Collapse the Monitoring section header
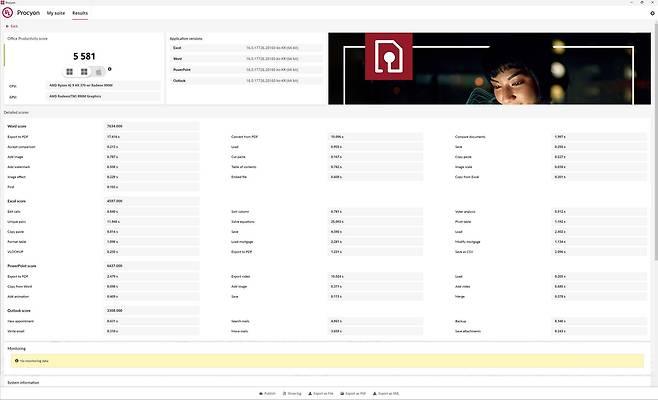The height and width of the screenshot is (400, 658). coord(16,346)
